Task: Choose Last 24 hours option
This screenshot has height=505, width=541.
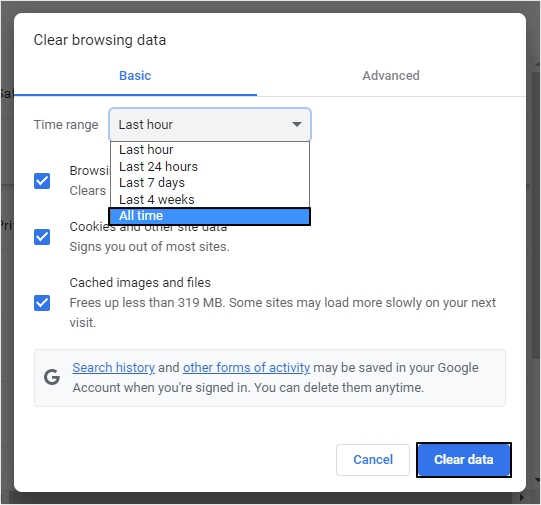Action: point(210,167)
